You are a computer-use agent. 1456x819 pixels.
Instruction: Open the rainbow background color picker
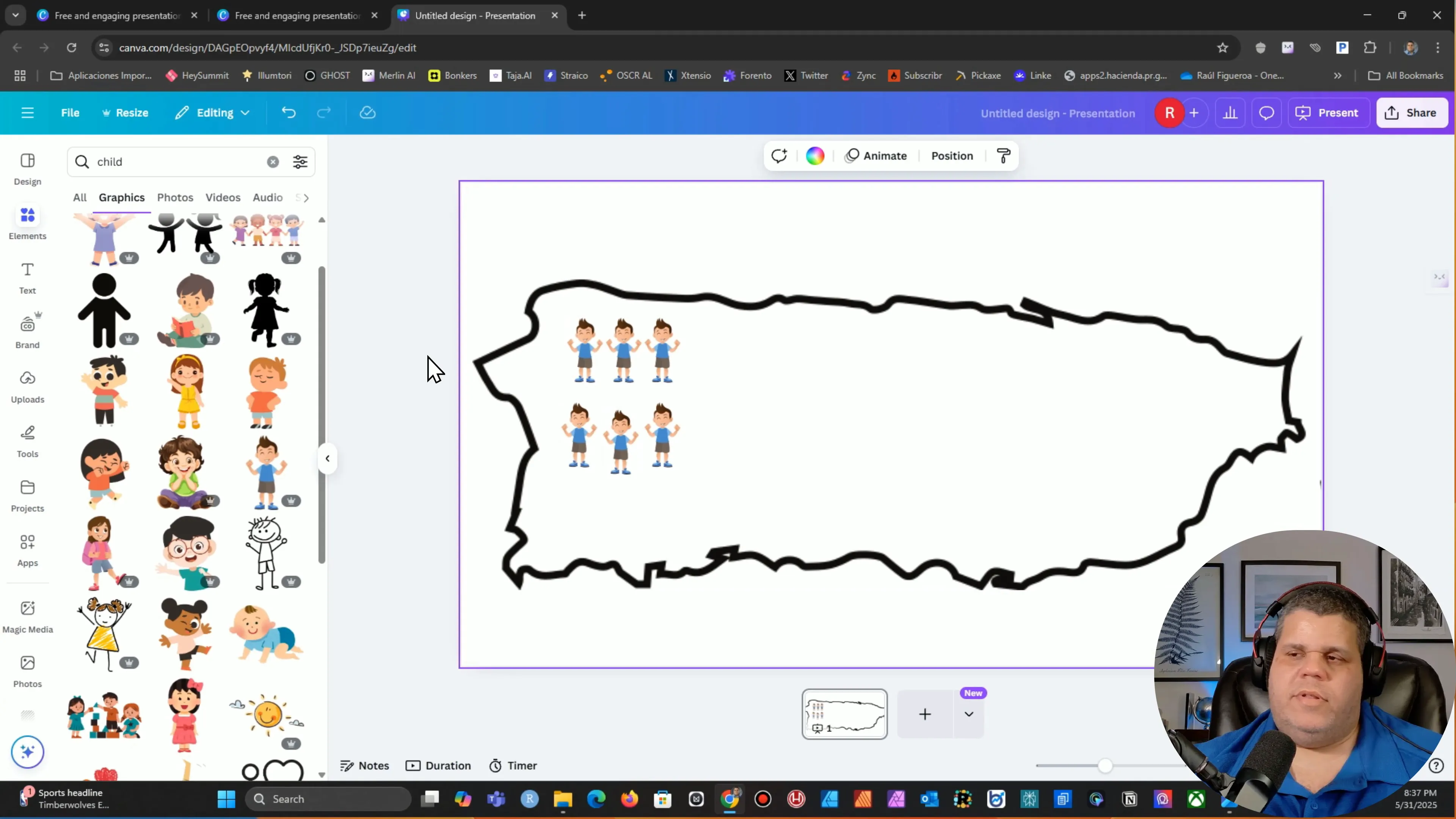[814, 155]
